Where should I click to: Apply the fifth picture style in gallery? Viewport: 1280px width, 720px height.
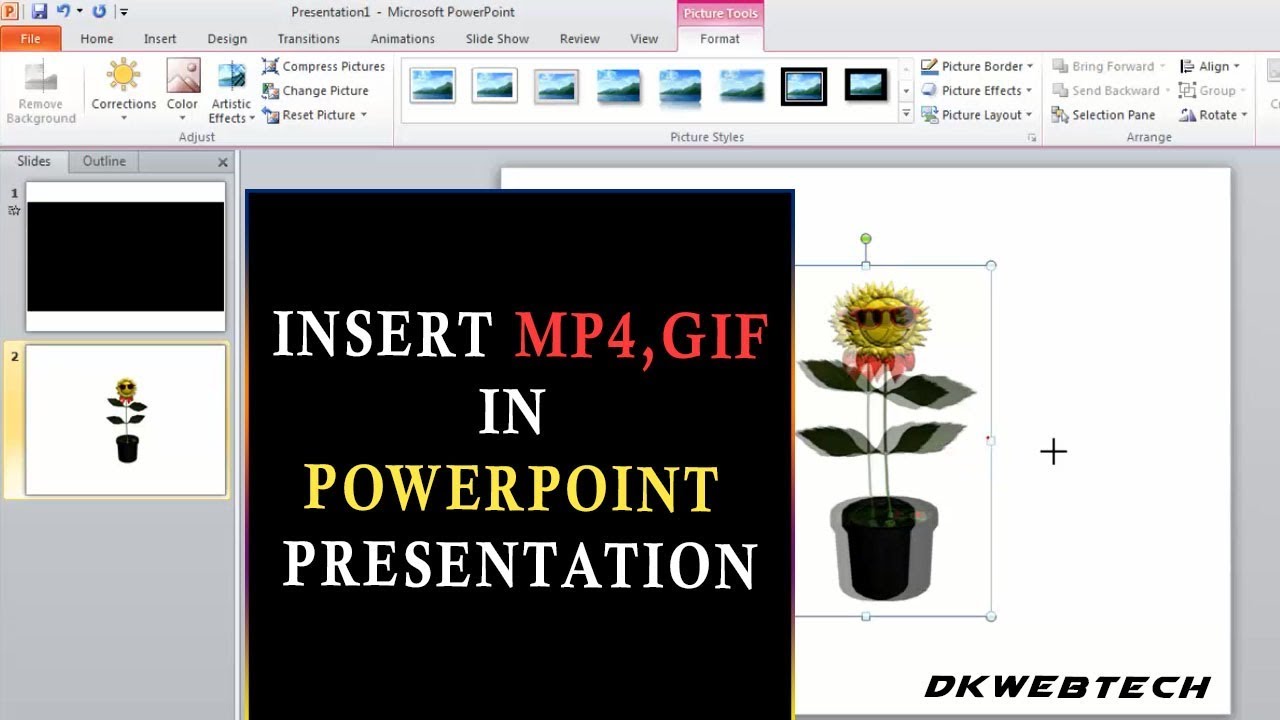[x=680, y=86]
